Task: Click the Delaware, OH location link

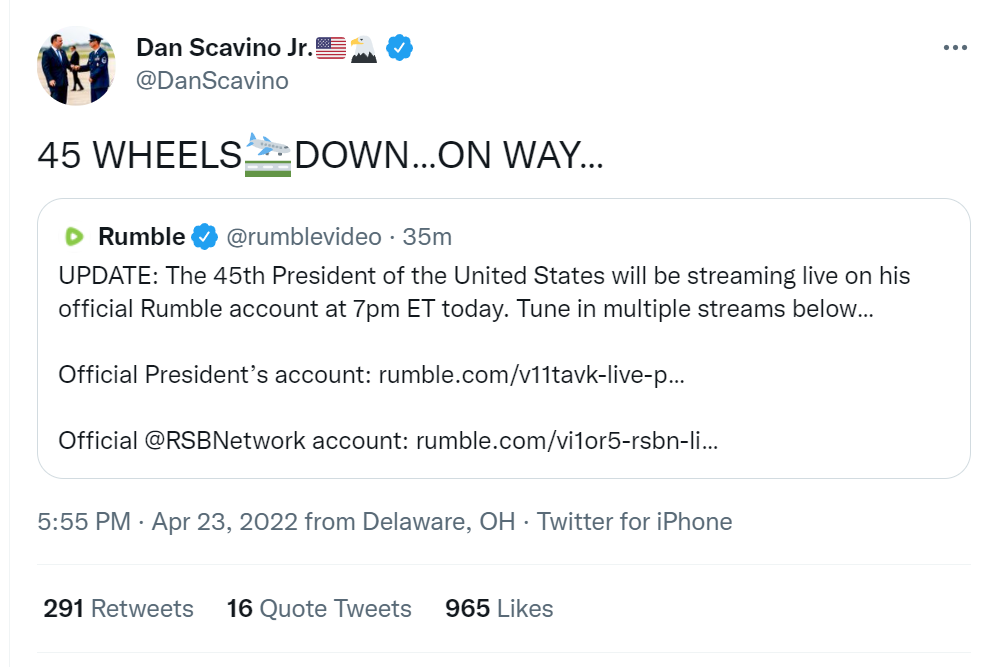Action: (438, 522)
